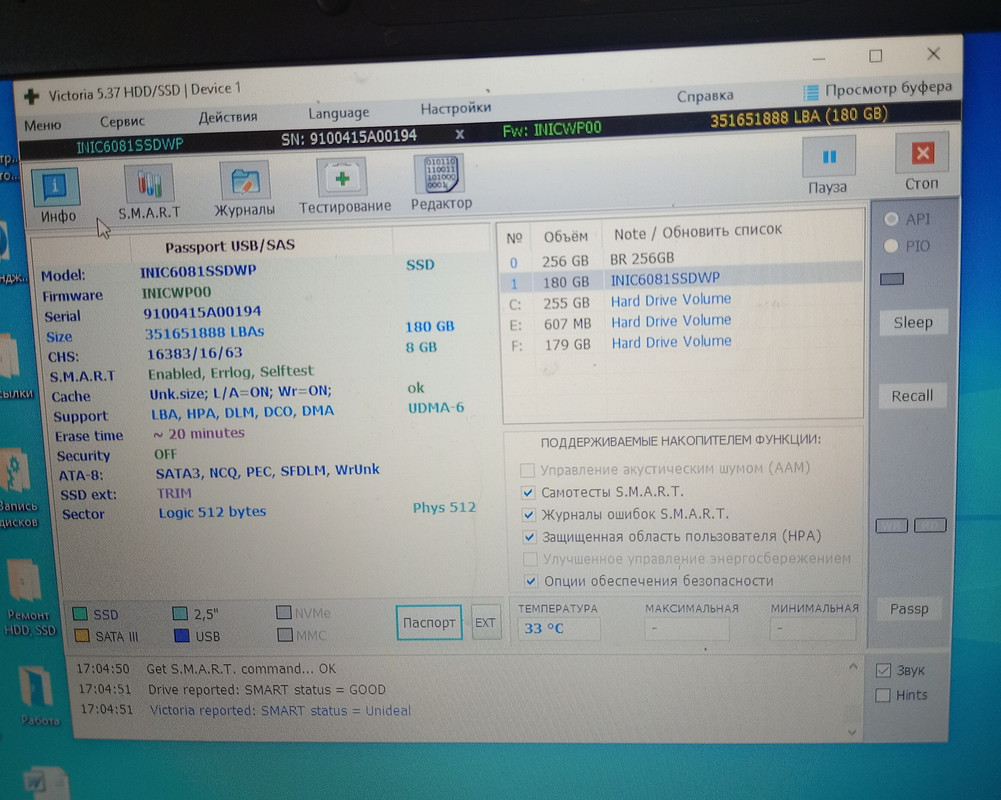Click the Passp button
Viewport: 1001px width, 800px height.
(910, 609)
